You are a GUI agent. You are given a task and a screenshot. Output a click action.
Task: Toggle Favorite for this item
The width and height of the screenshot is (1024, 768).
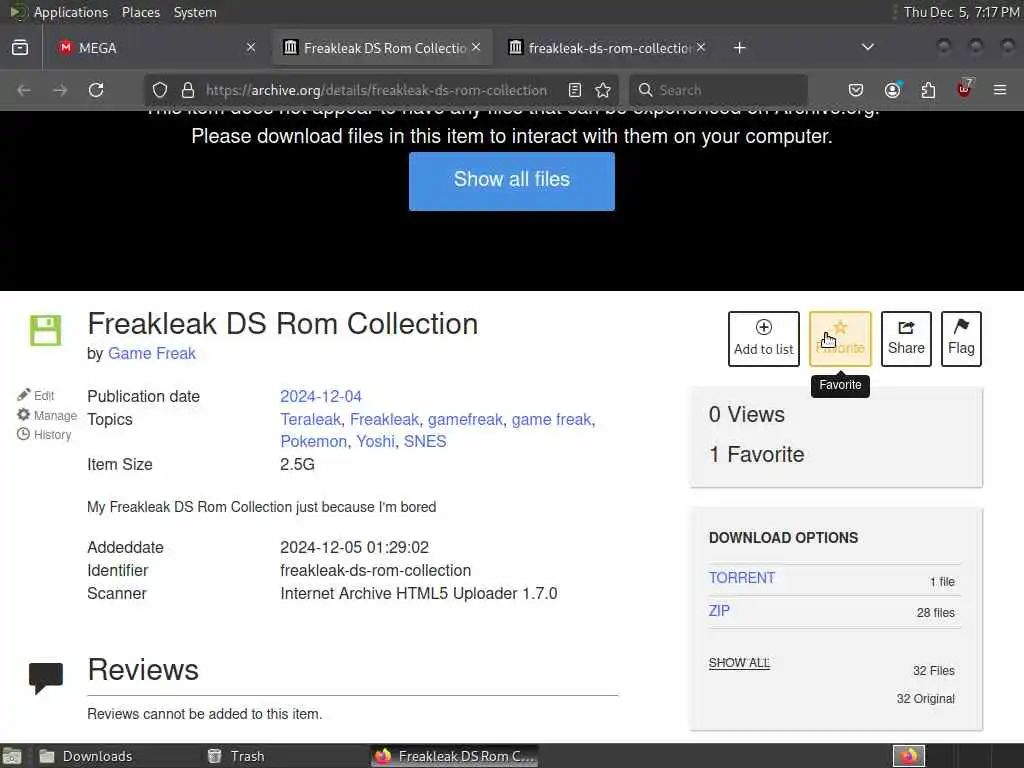840,339
